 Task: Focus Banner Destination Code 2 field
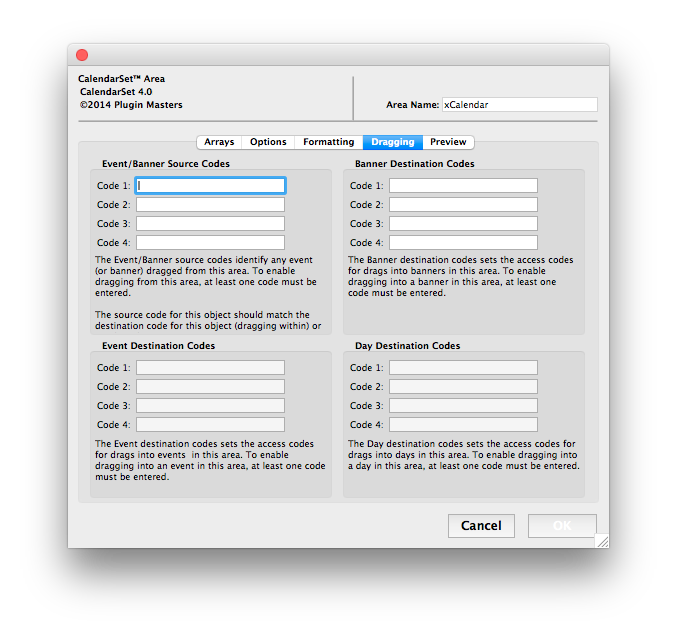click(x=463, y=205)
